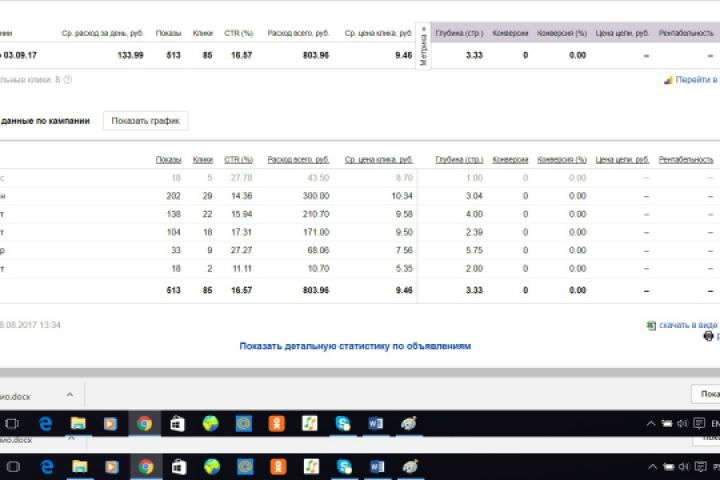Sort lower table by underlined Рентабельность header
This screenshot has height=480, width=720.
pyautogui.click(x=686, y=159)
